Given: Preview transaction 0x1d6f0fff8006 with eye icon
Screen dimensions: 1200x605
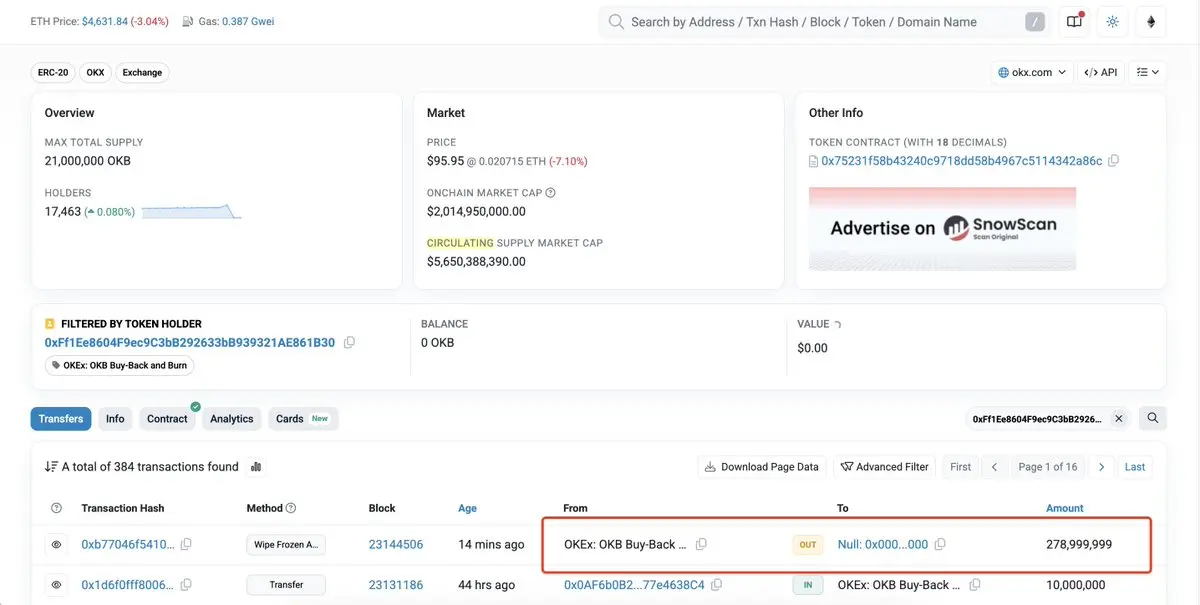Looking at the screenshot, I should tap(56, 585).
